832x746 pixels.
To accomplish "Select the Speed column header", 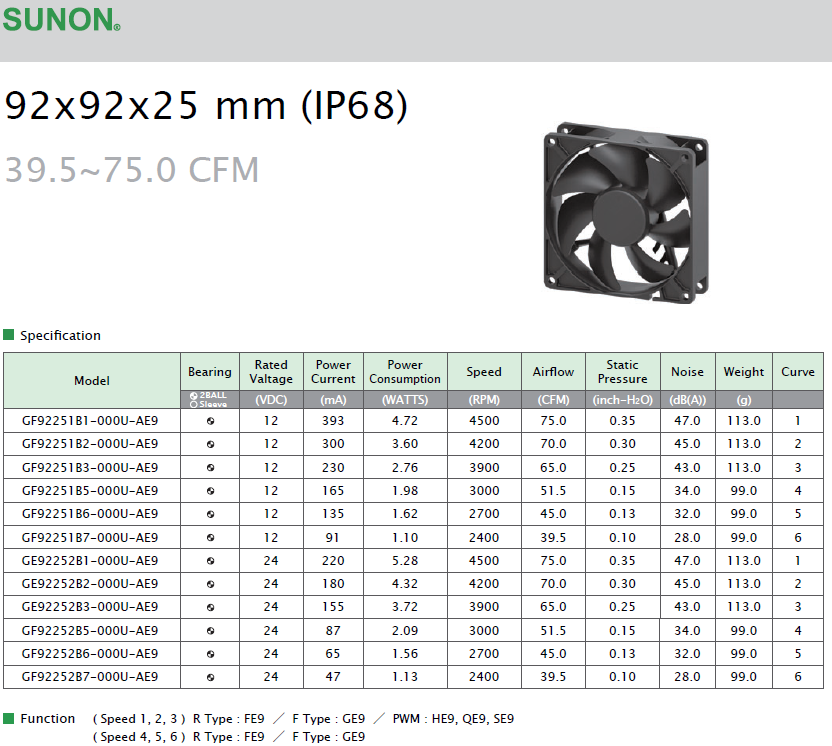I will pos(484,371).
